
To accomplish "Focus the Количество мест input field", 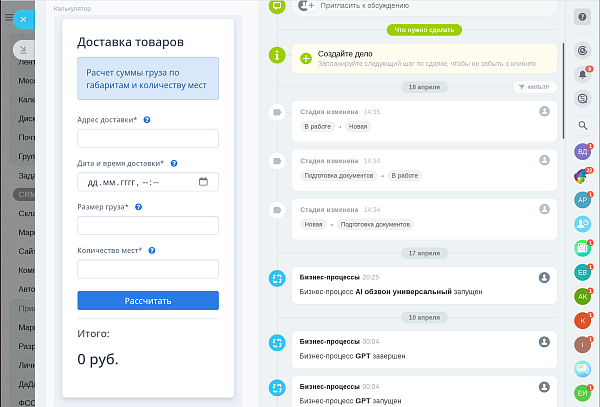I will pos(148,269).
